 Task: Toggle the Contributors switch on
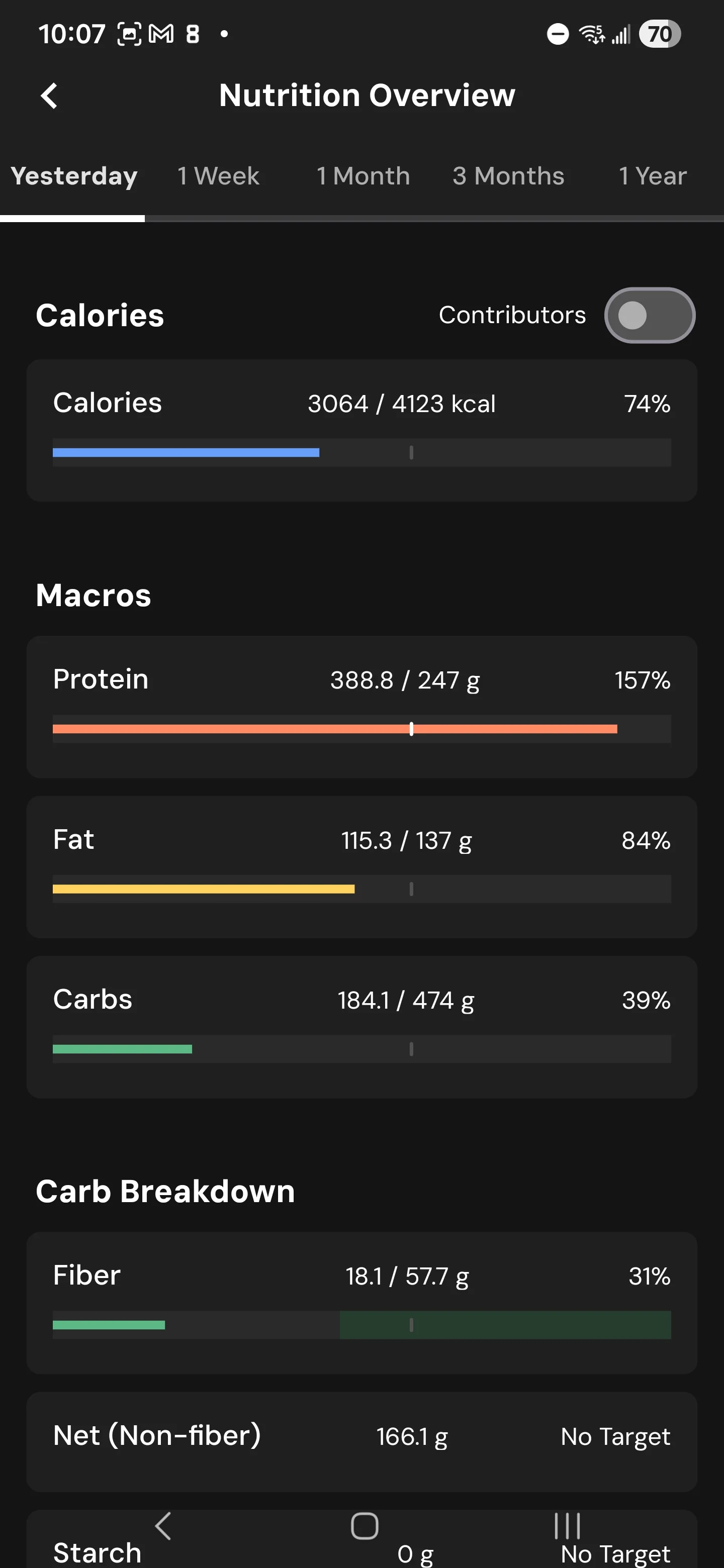[649, 315]
